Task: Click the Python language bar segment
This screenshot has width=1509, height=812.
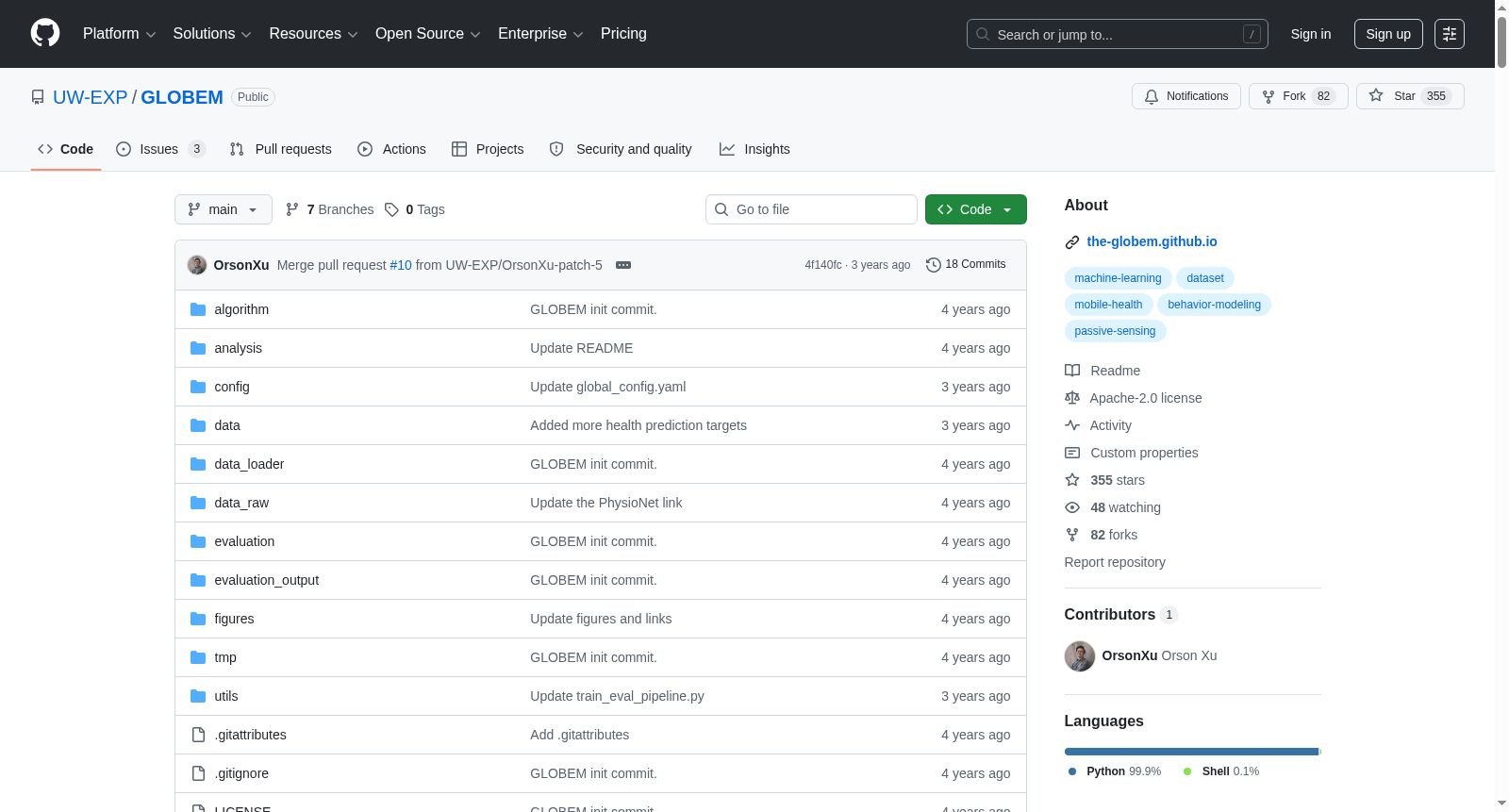Action: tap(1191, 752)
